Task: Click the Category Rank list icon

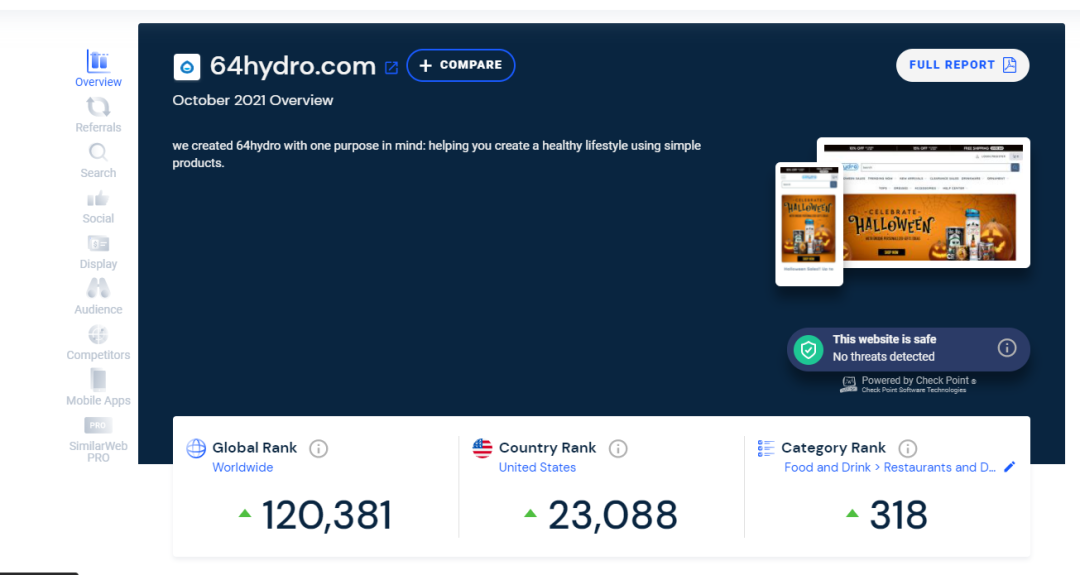Action: click(x=766, y=448)
